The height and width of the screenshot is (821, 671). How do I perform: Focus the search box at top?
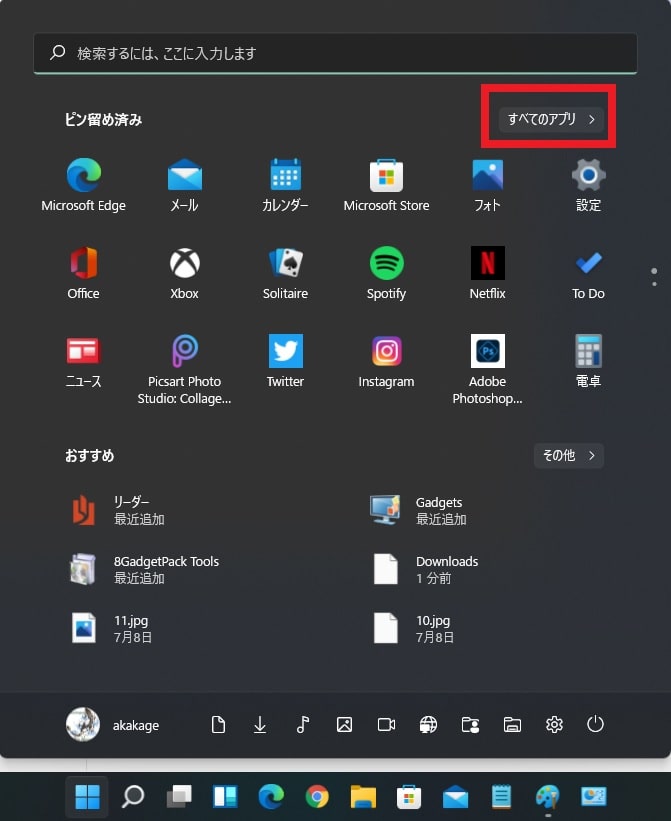click(x=336, y=53)
